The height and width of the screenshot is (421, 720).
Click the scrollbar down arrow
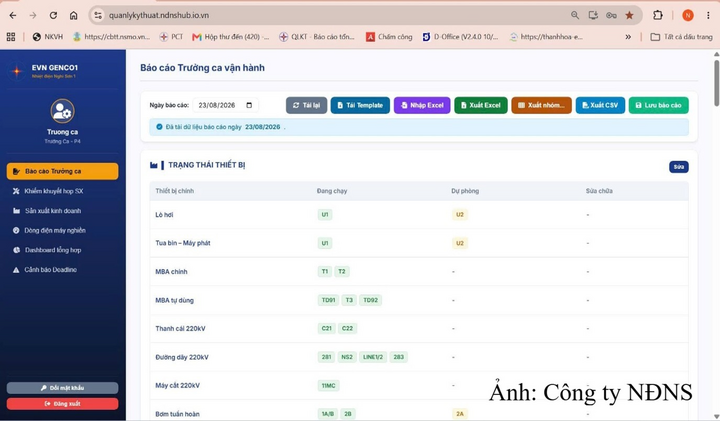[716, 417]
